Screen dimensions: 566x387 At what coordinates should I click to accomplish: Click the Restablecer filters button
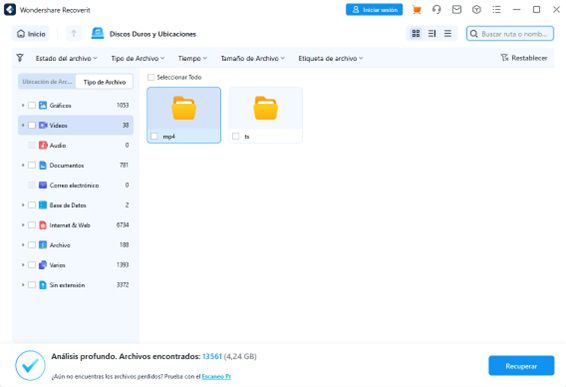coord(524,58)
